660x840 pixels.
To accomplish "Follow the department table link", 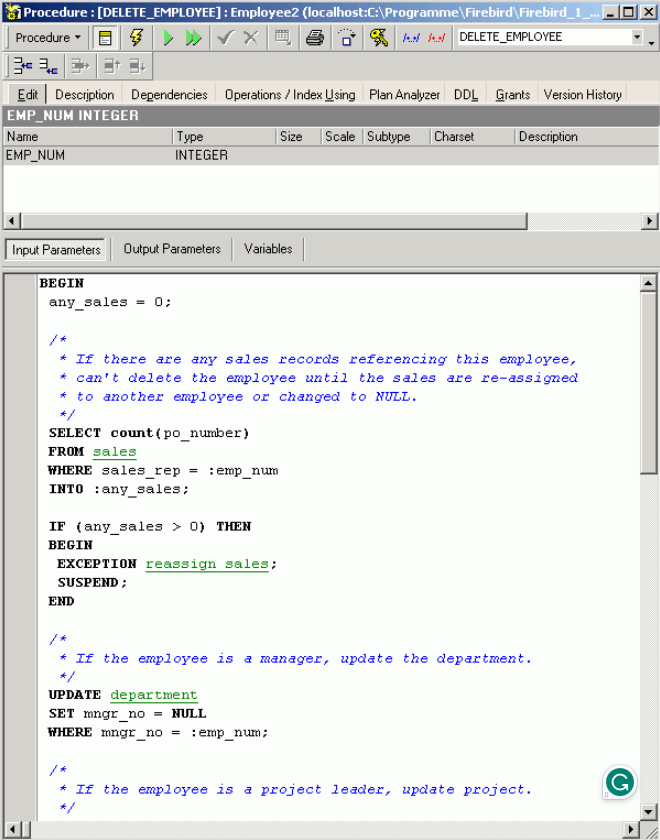I will tap(154, 695).
